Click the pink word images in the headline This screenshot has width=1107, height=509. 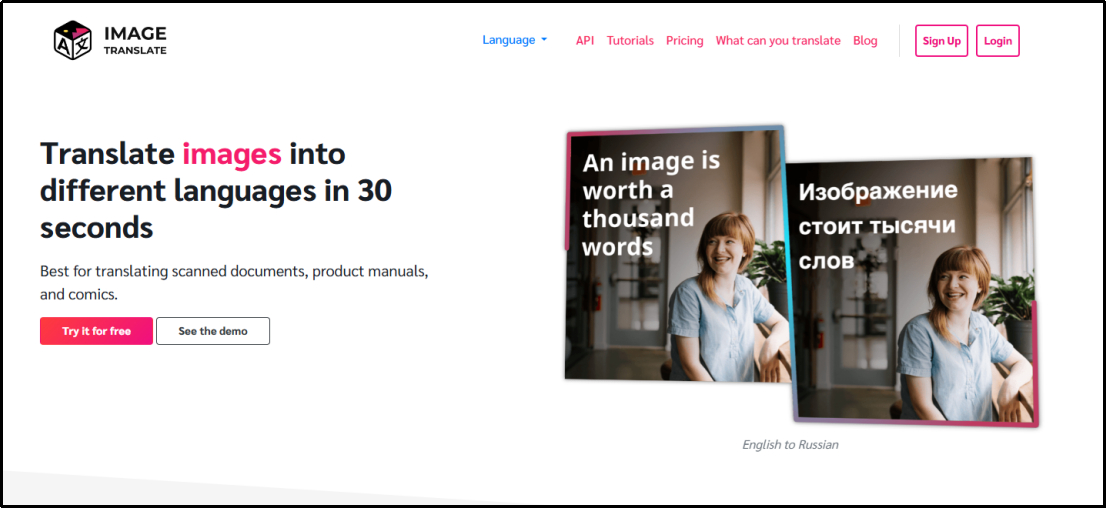231,154
